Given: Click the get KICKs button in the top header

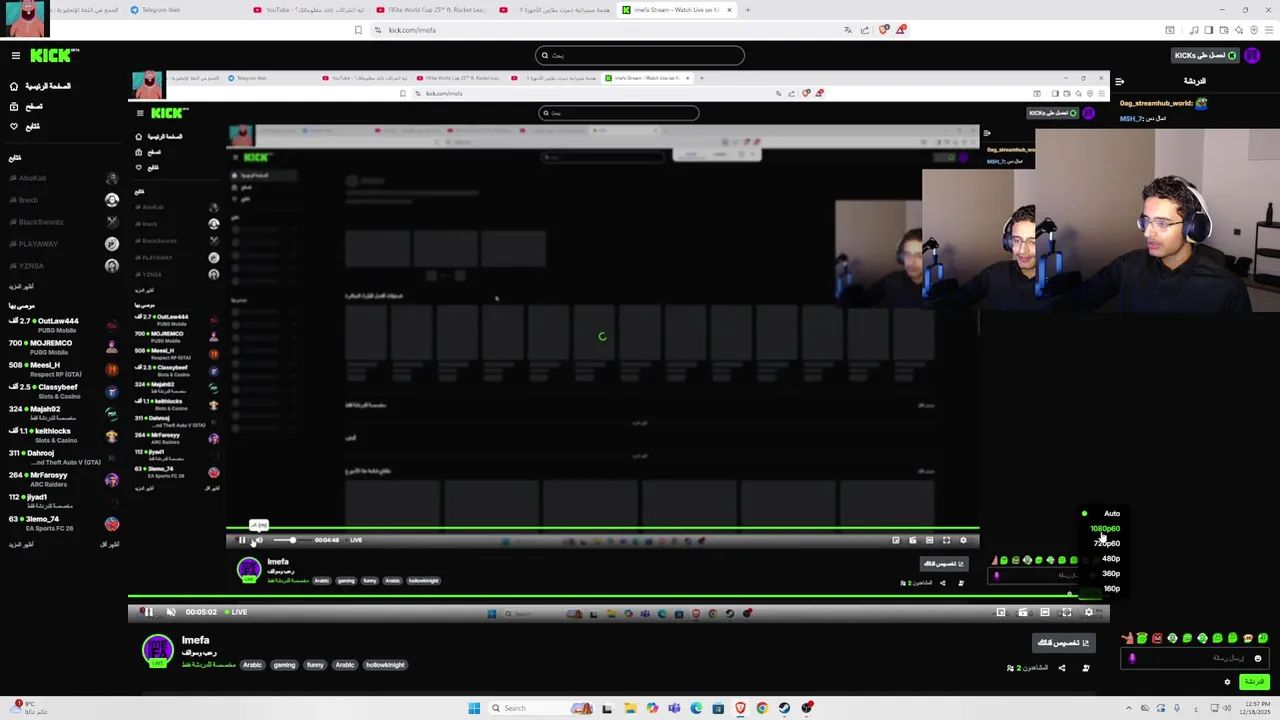Looking at the screenshot, I should (1205, 56).
